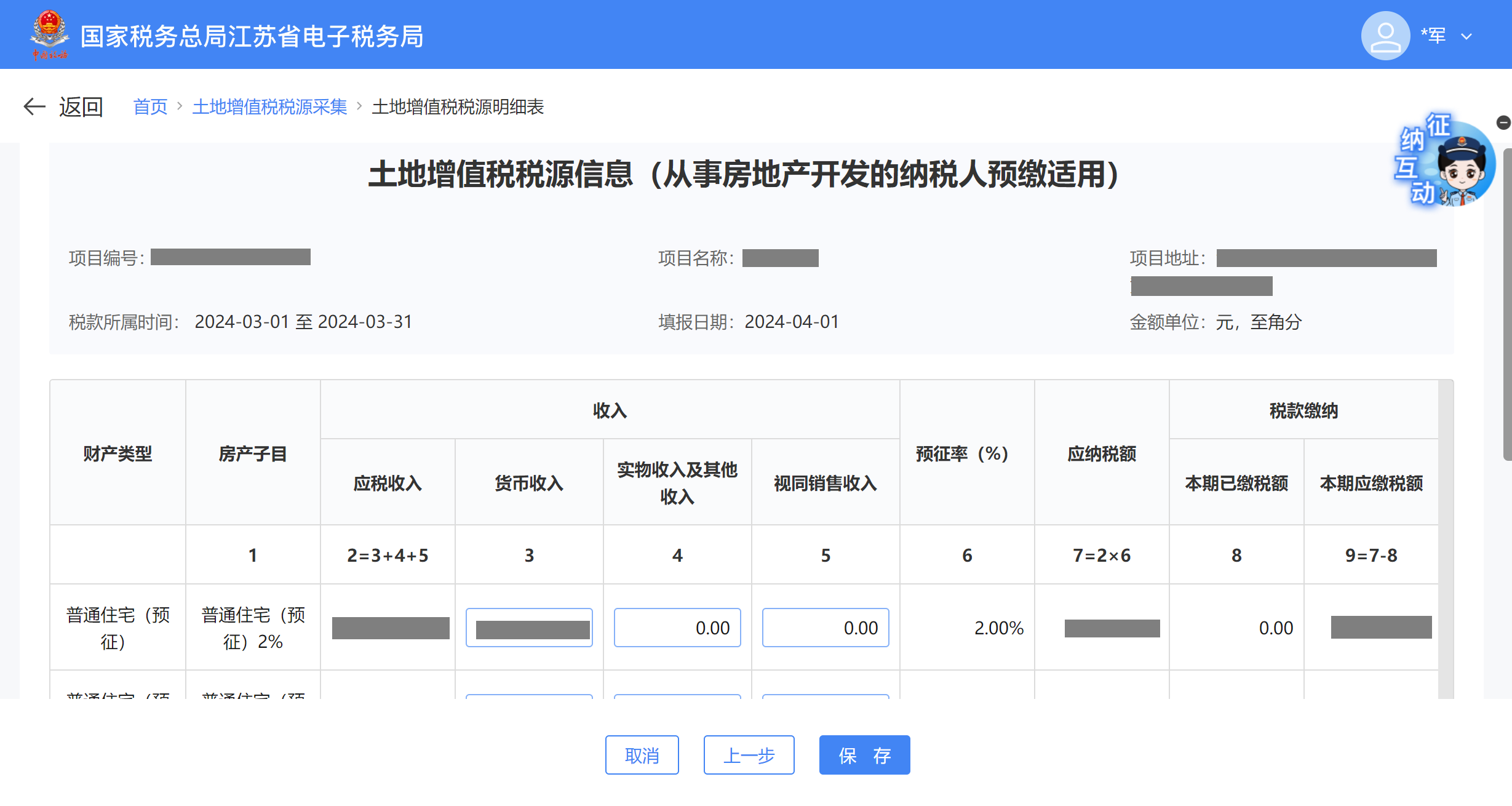Expand the account dropdown chevron

click(1466, 37)
